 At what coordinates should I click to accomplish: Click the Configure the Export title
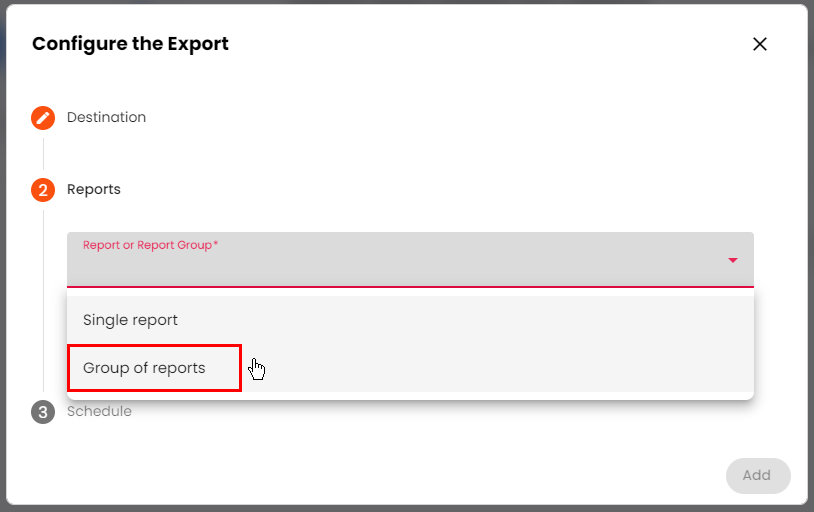click(130, 44)
